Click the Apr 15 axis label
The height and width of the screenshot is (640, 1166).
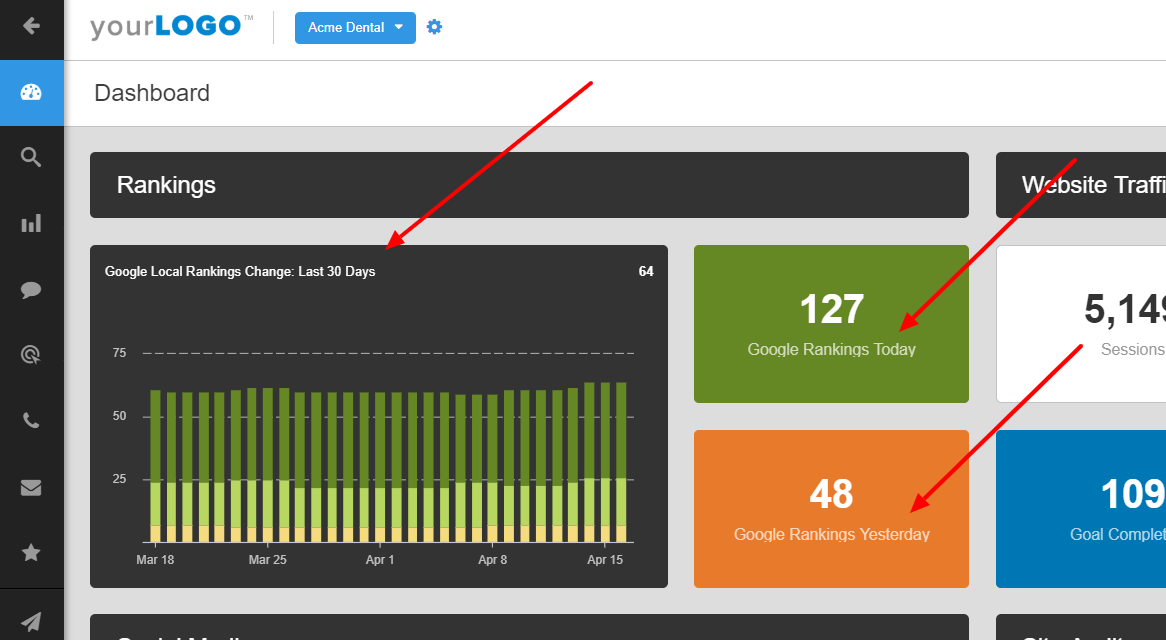(605, 560)
